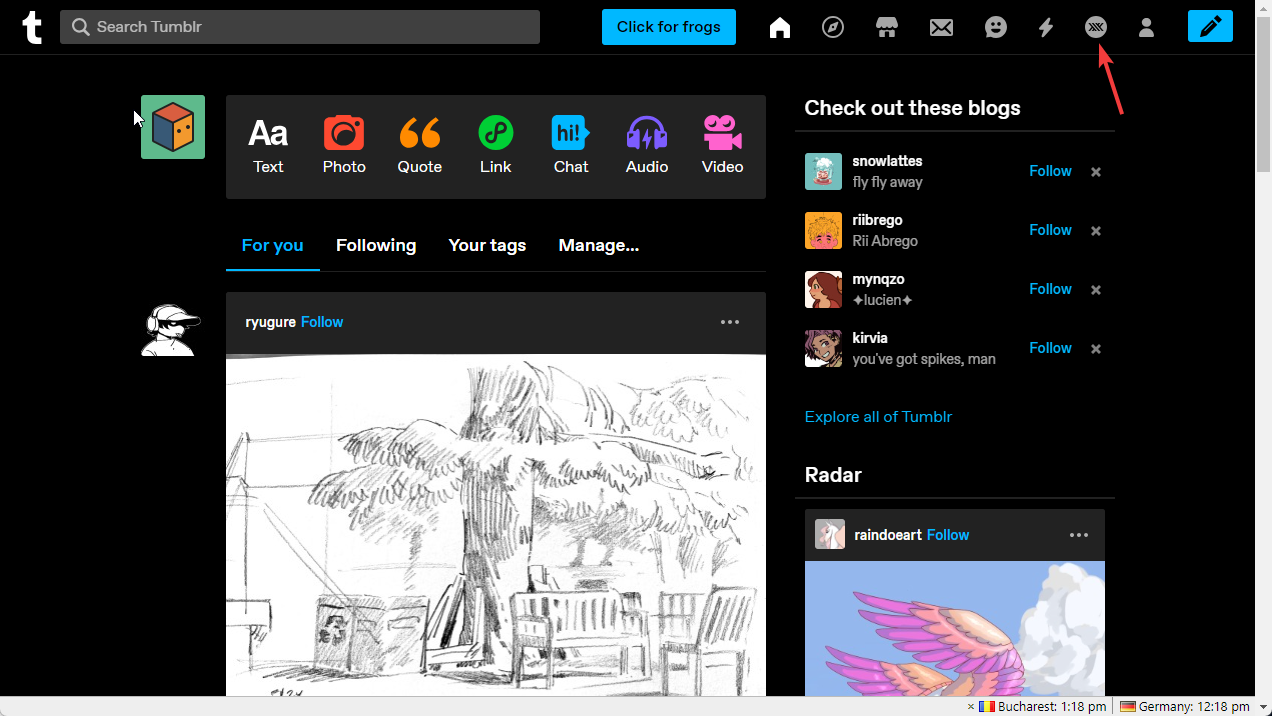The width and height of the screenshot is (1272, 716).
Task: Open ryugure post options menu
Action: [730, 322]
